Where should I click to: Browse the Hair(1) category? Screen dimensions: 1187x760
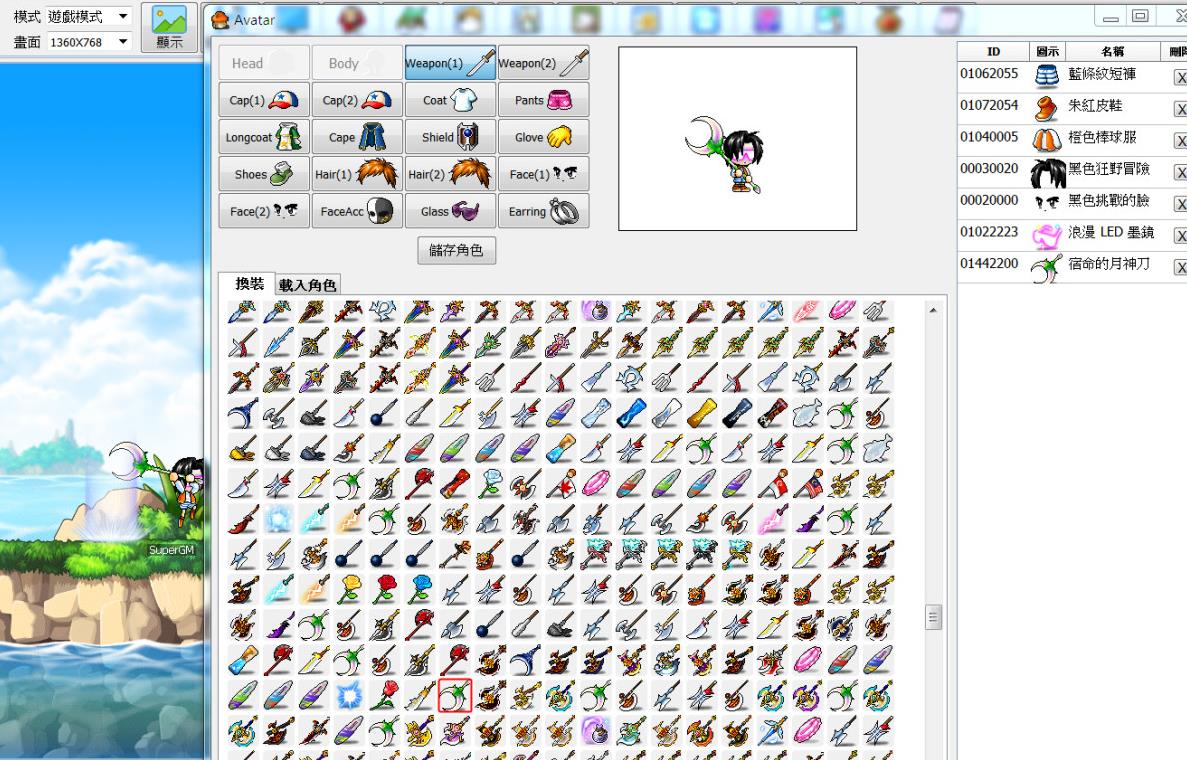pyautogui.click(x=357, y=174)
